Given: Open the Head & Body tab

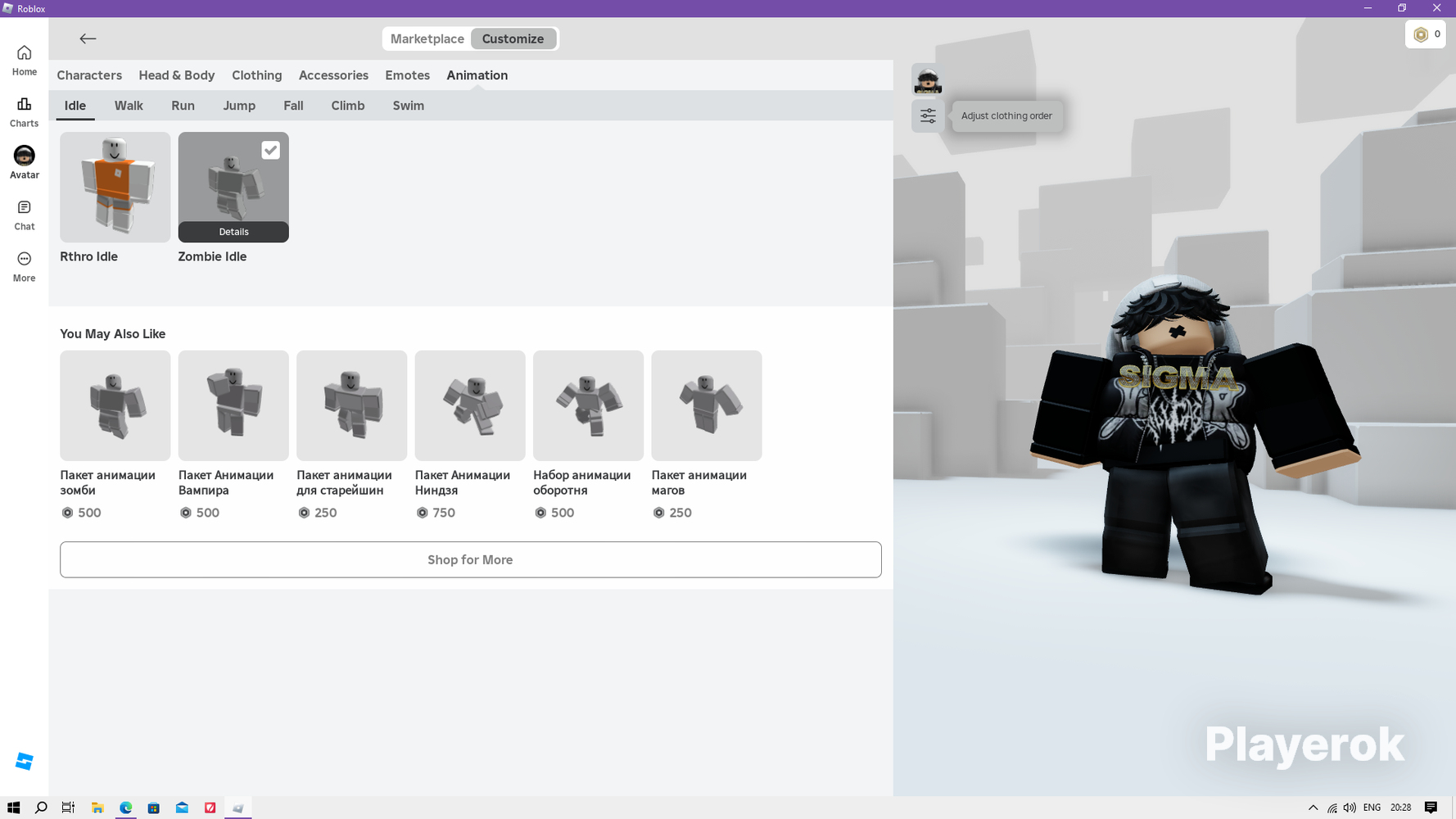Looking at the screenshot, I should coord(177,75).
